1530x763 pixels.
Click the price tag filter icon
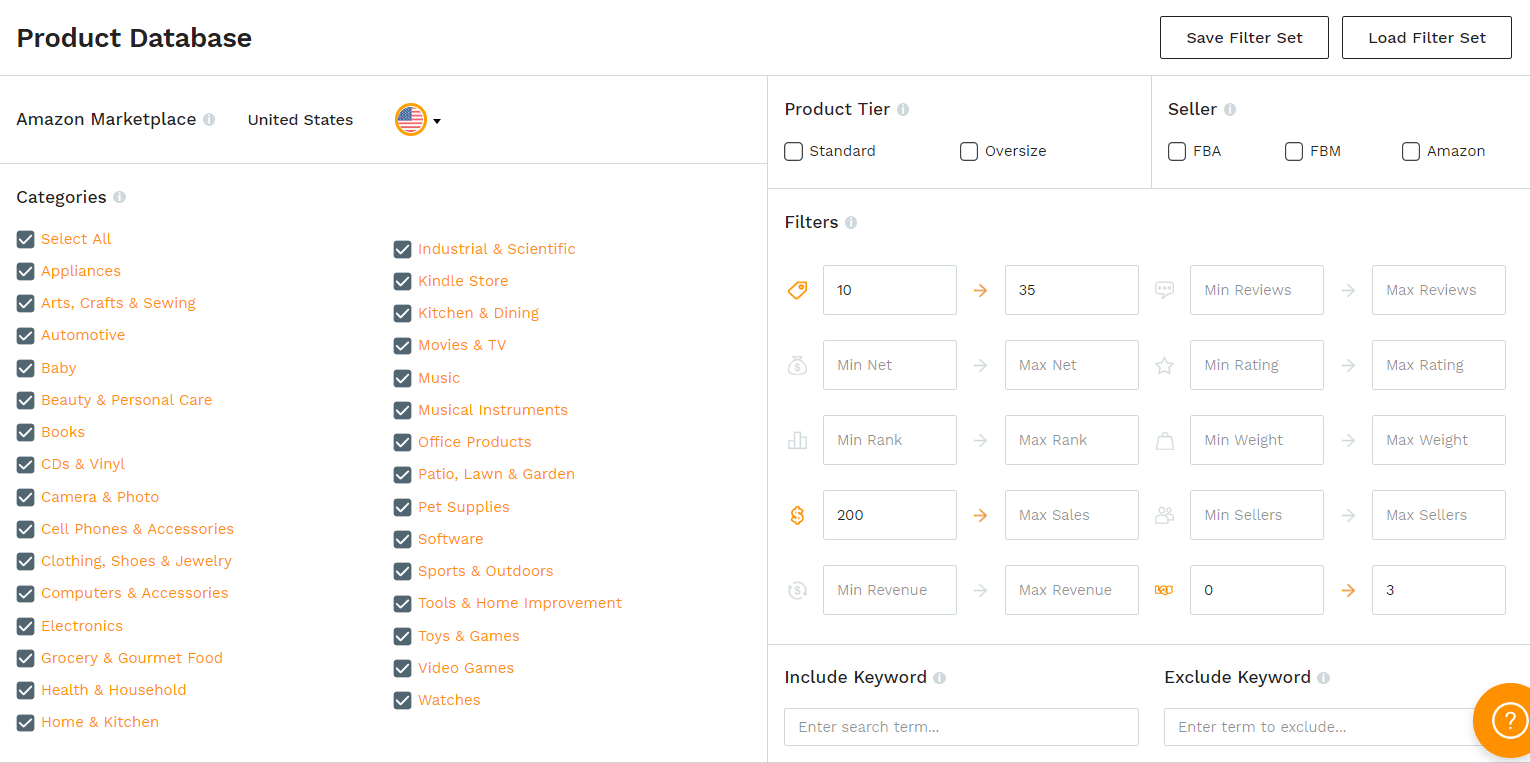pos(797,289)
